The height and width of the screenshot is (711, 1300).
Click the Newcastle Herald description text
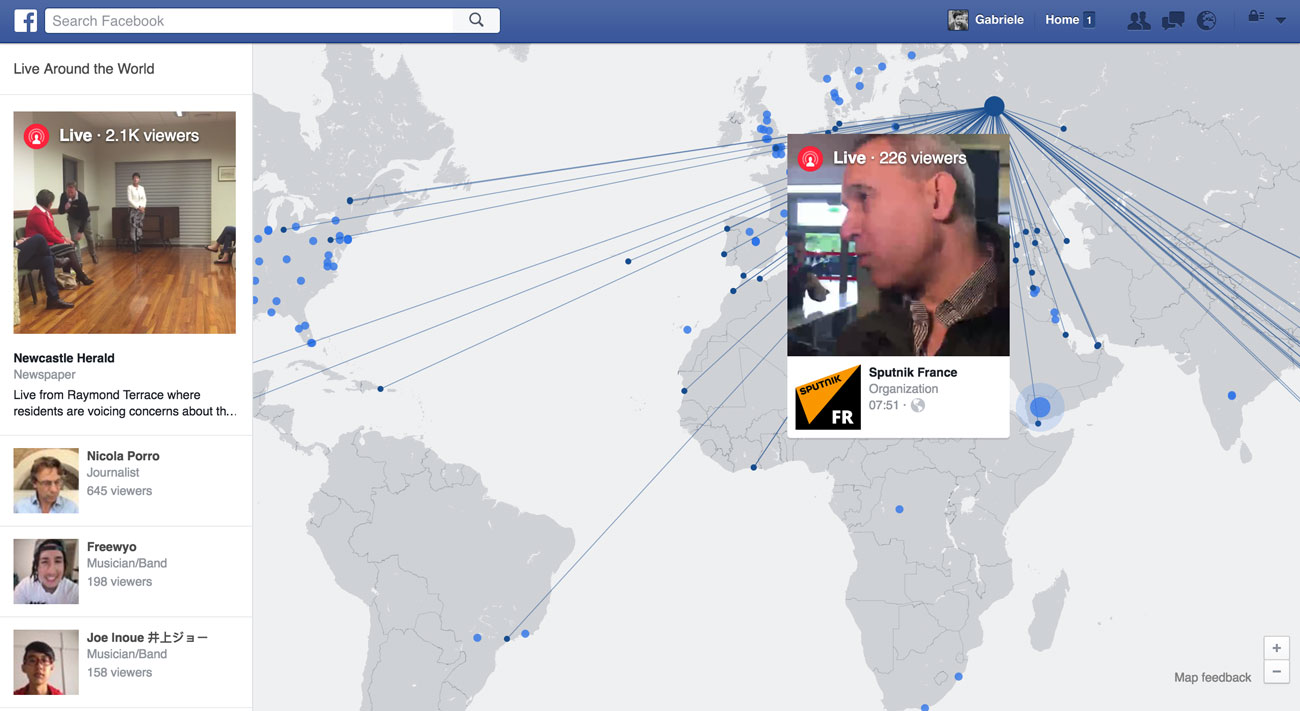tap(125, 403)
